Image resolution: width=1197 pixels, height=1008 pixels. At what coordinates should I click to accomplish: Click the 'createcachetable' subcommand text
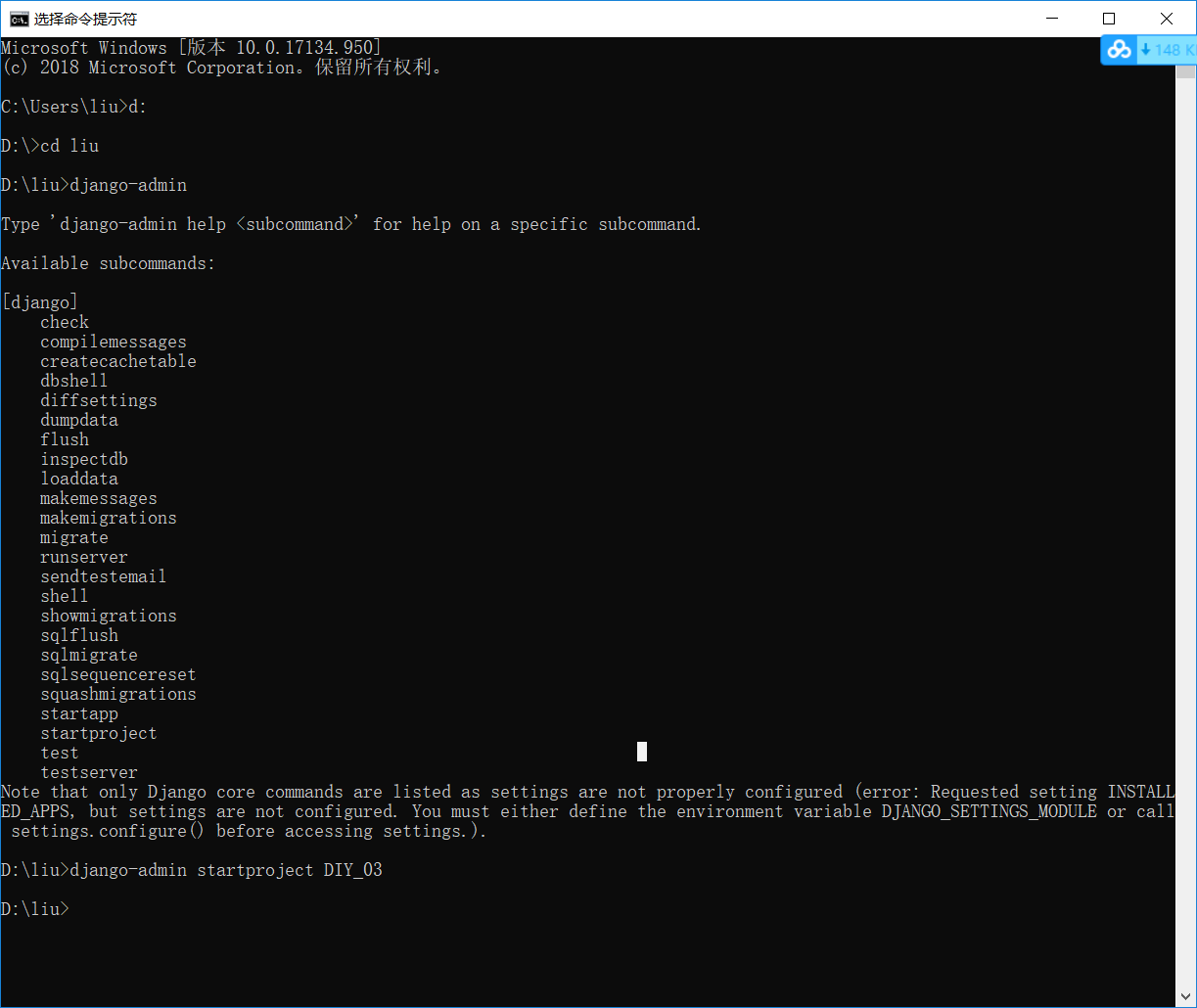click(118, 361)
